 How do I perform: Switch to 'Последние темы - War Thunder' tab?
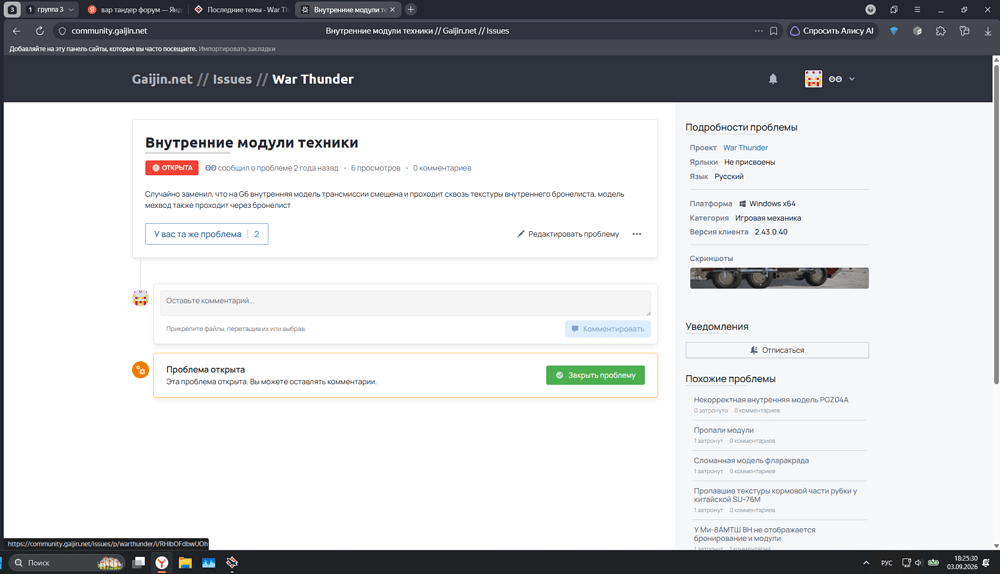click(x=240, y=10)
